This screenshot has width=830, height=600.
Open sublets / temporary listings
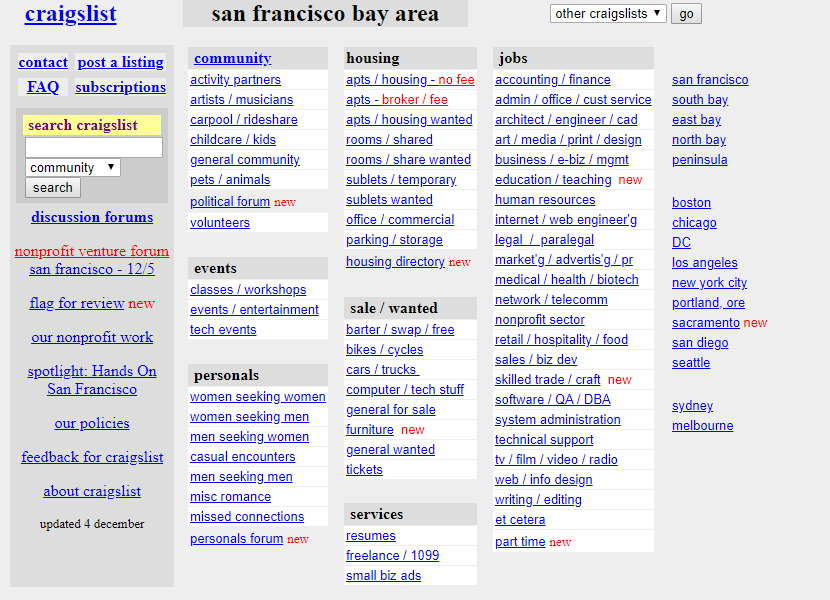(x=401, y=180)
